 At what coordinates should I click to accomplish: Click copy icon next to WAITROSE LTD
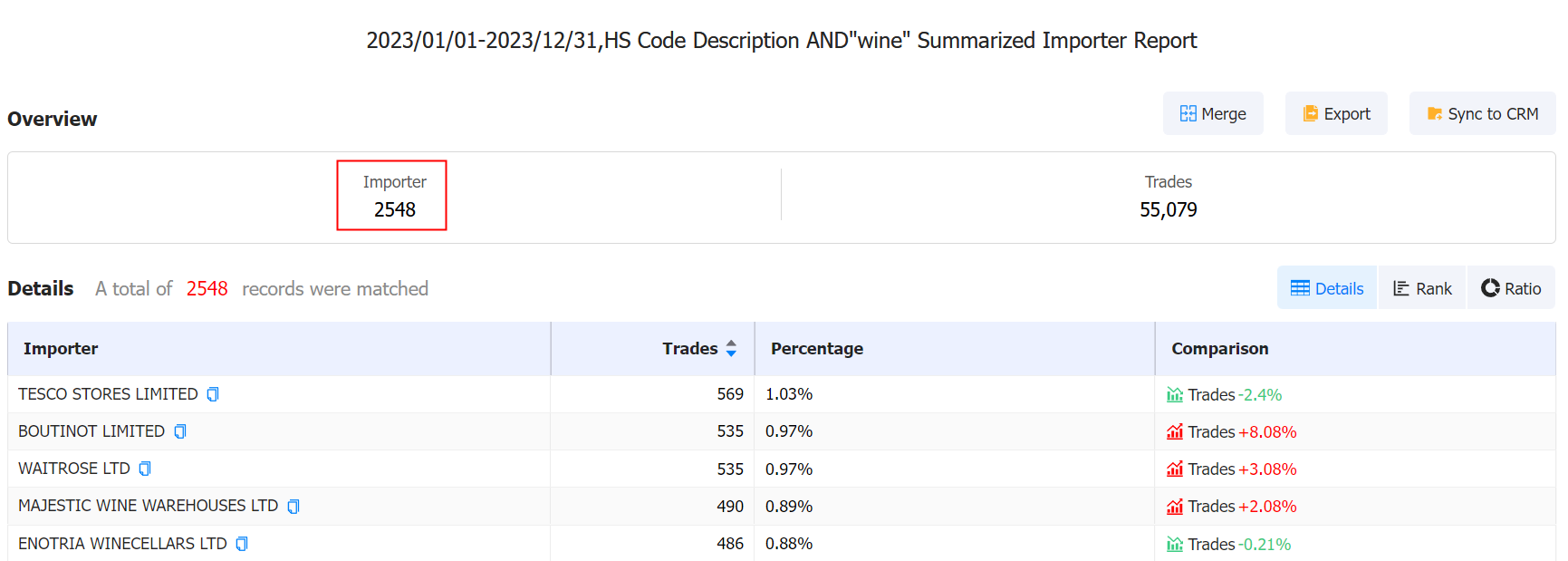(145, 469)
